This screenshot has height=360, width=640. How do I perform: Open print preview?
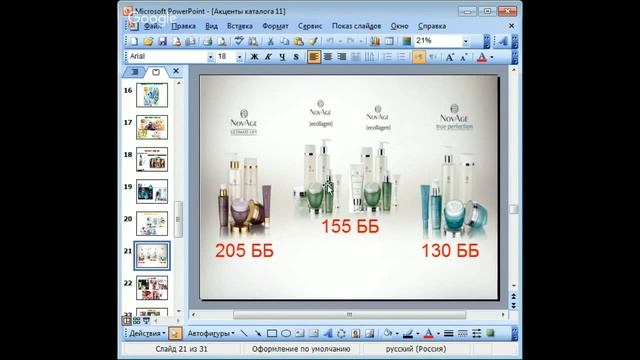[222, 41]
